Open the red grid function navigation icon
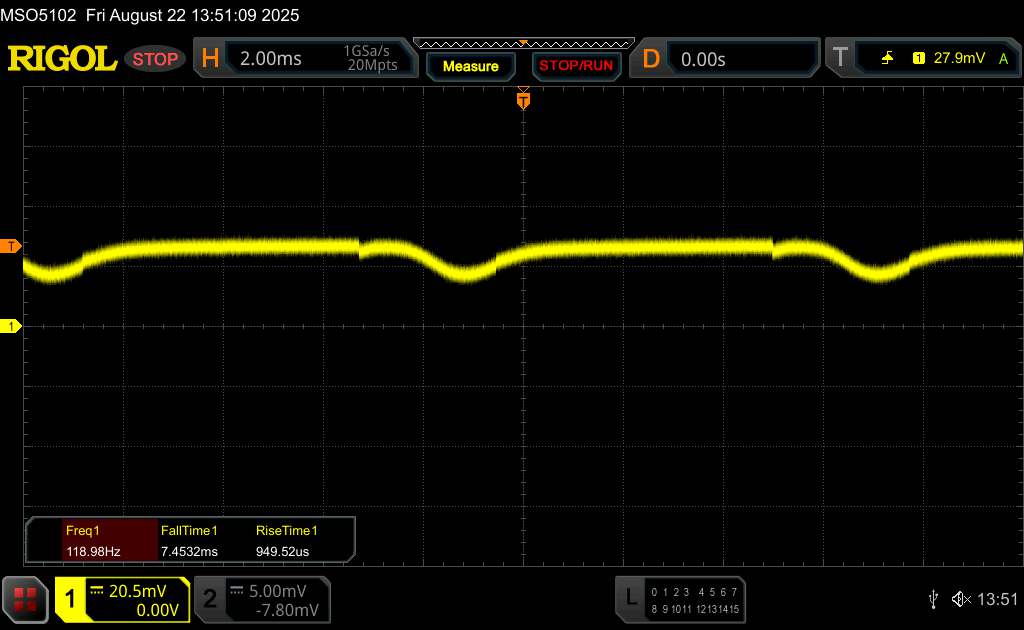Viewport: 1024px width, 630px height. [x=26, y=598]
